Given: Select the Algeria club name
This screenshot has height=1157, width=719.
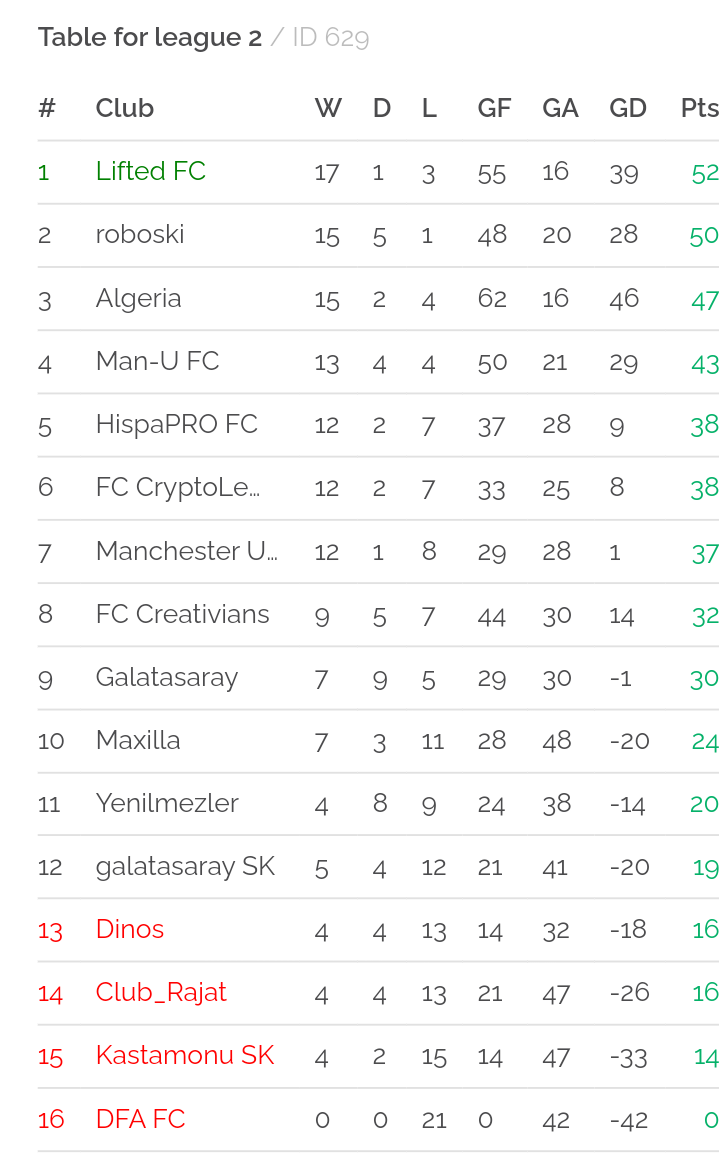Looking at the screenshot, I should (139, 298).
